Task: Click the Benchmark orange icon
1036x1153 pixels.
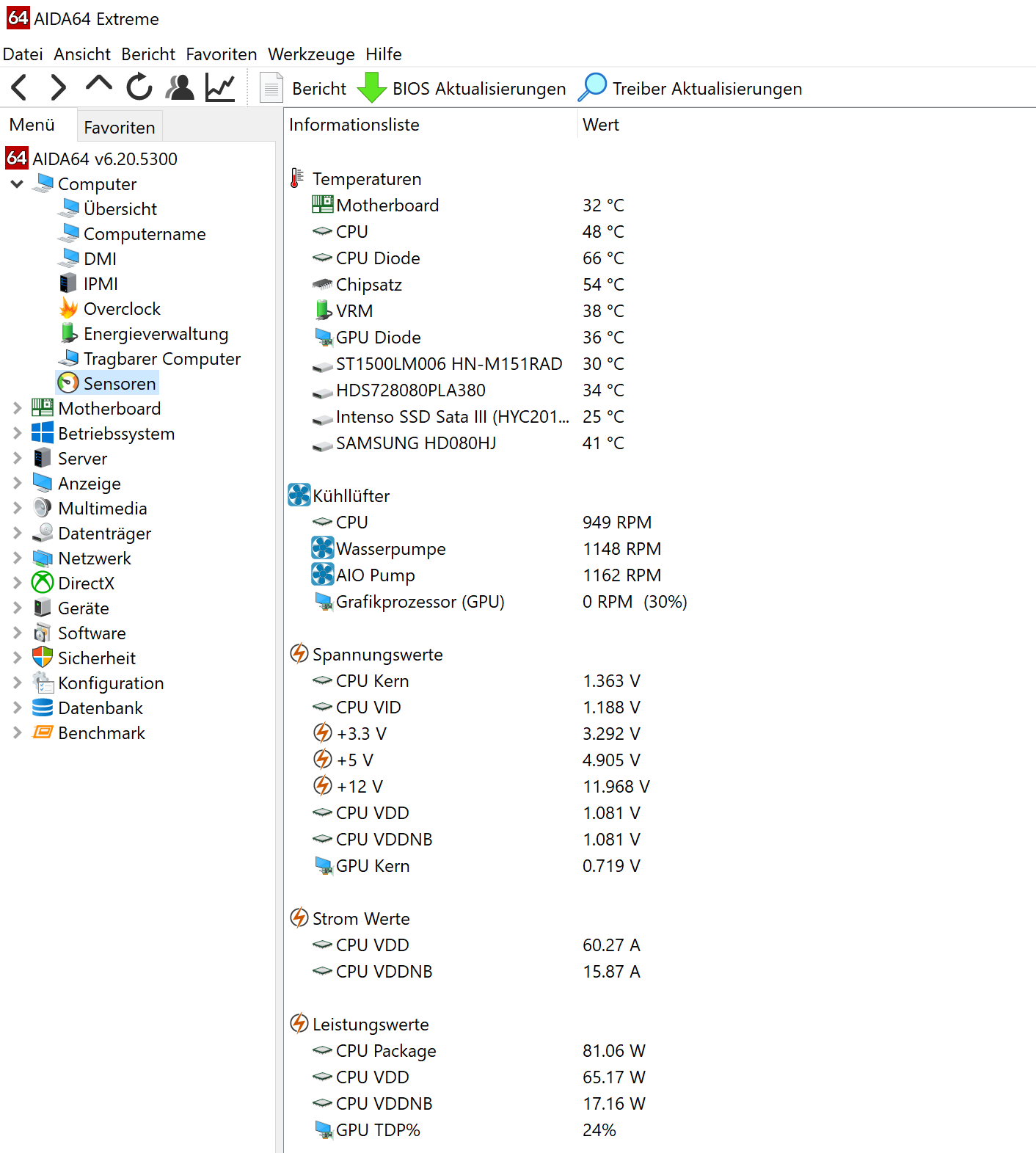Action: (43, 732)
